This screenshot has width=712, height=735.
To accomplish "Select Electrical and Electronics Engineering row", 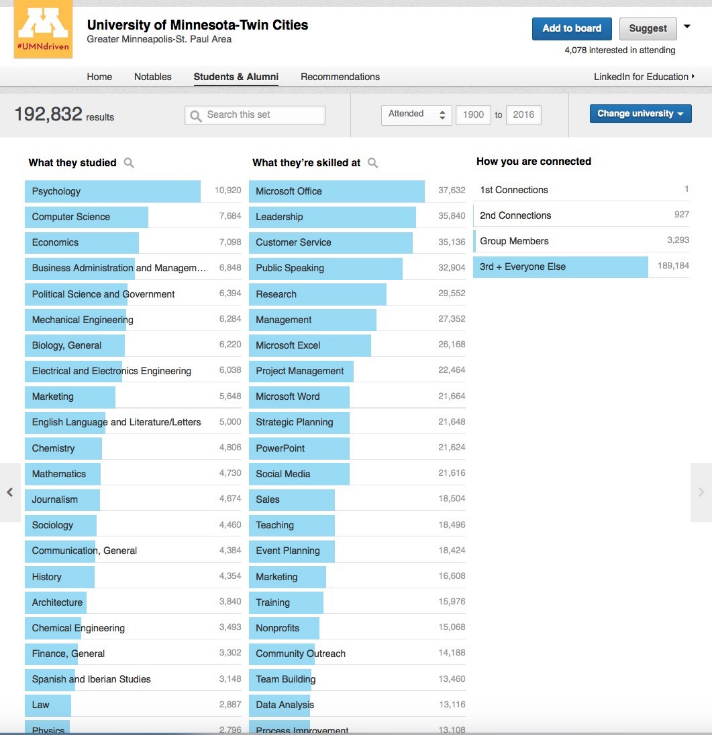I will [x=133, y=371].
